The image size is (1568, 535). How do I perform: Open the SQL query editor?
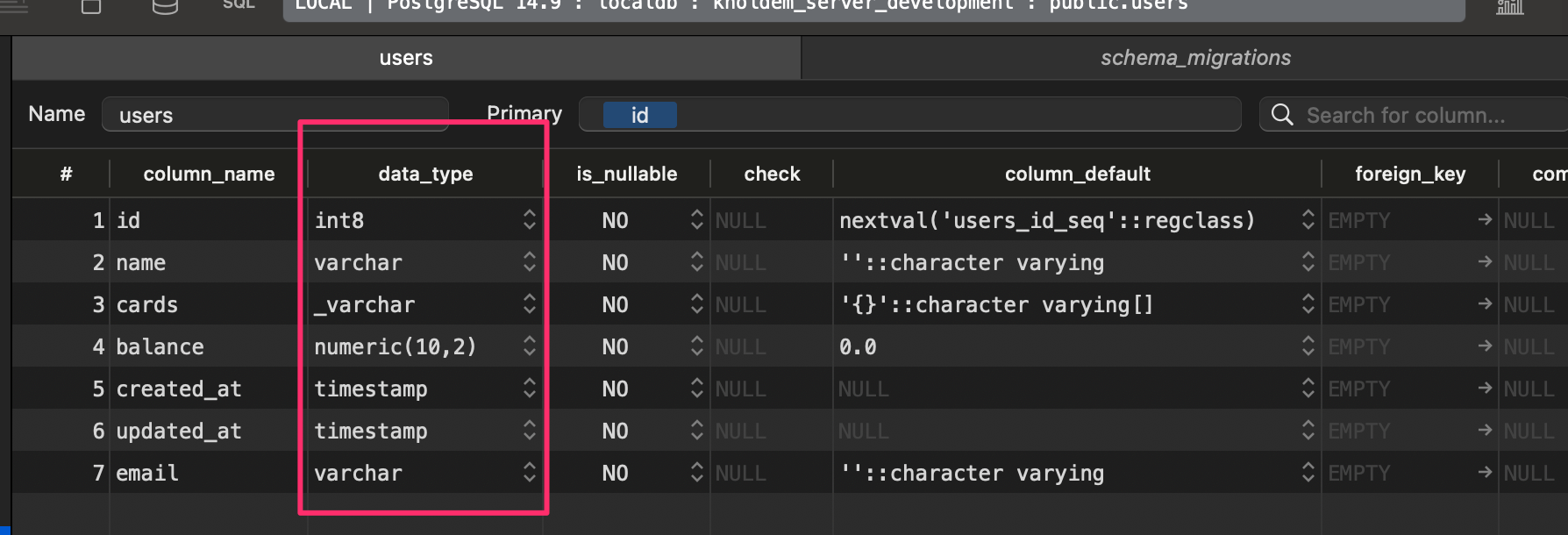pos(239,5)
